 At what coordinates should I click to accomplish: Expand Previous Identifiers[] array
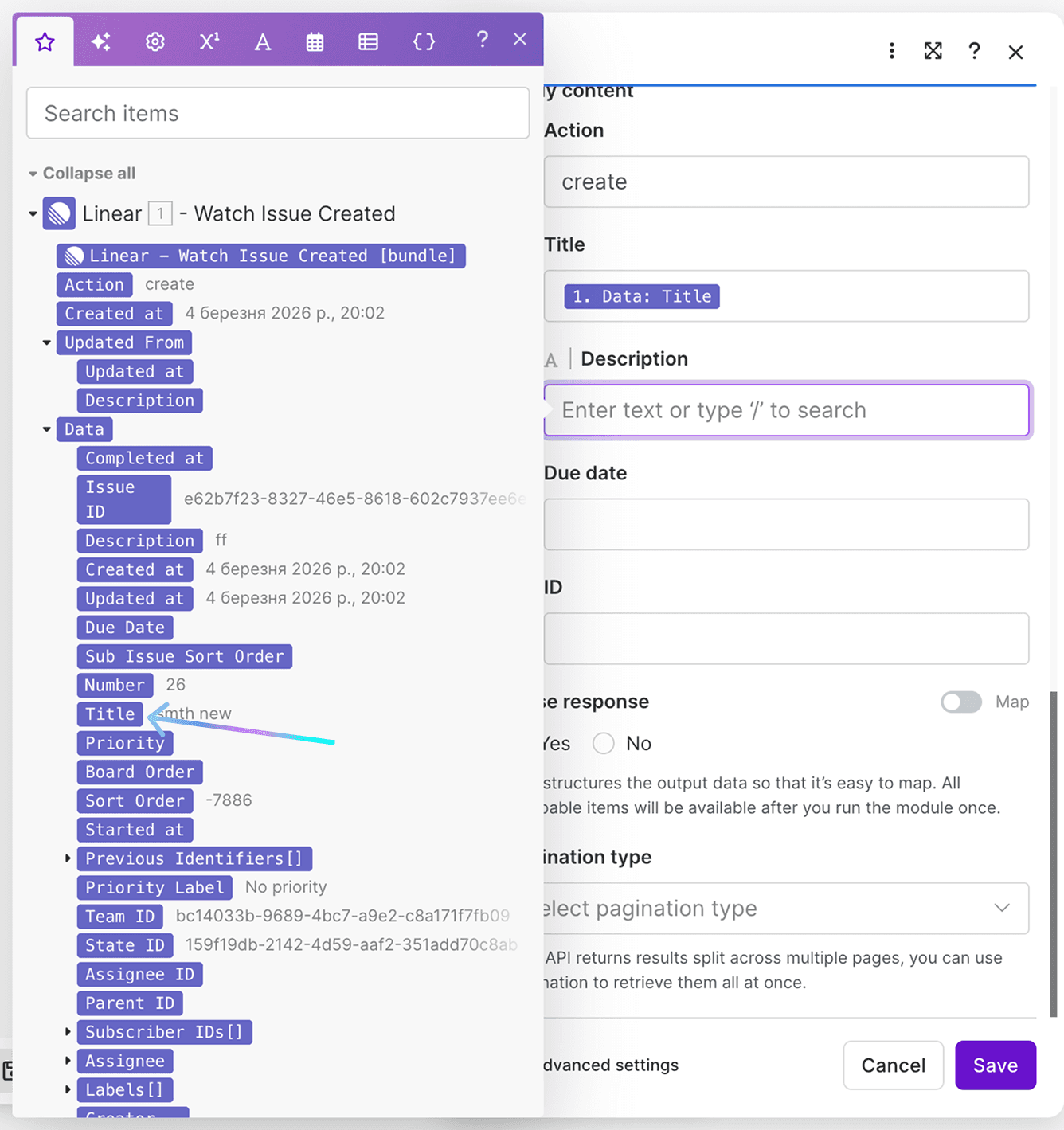point(68,858)
